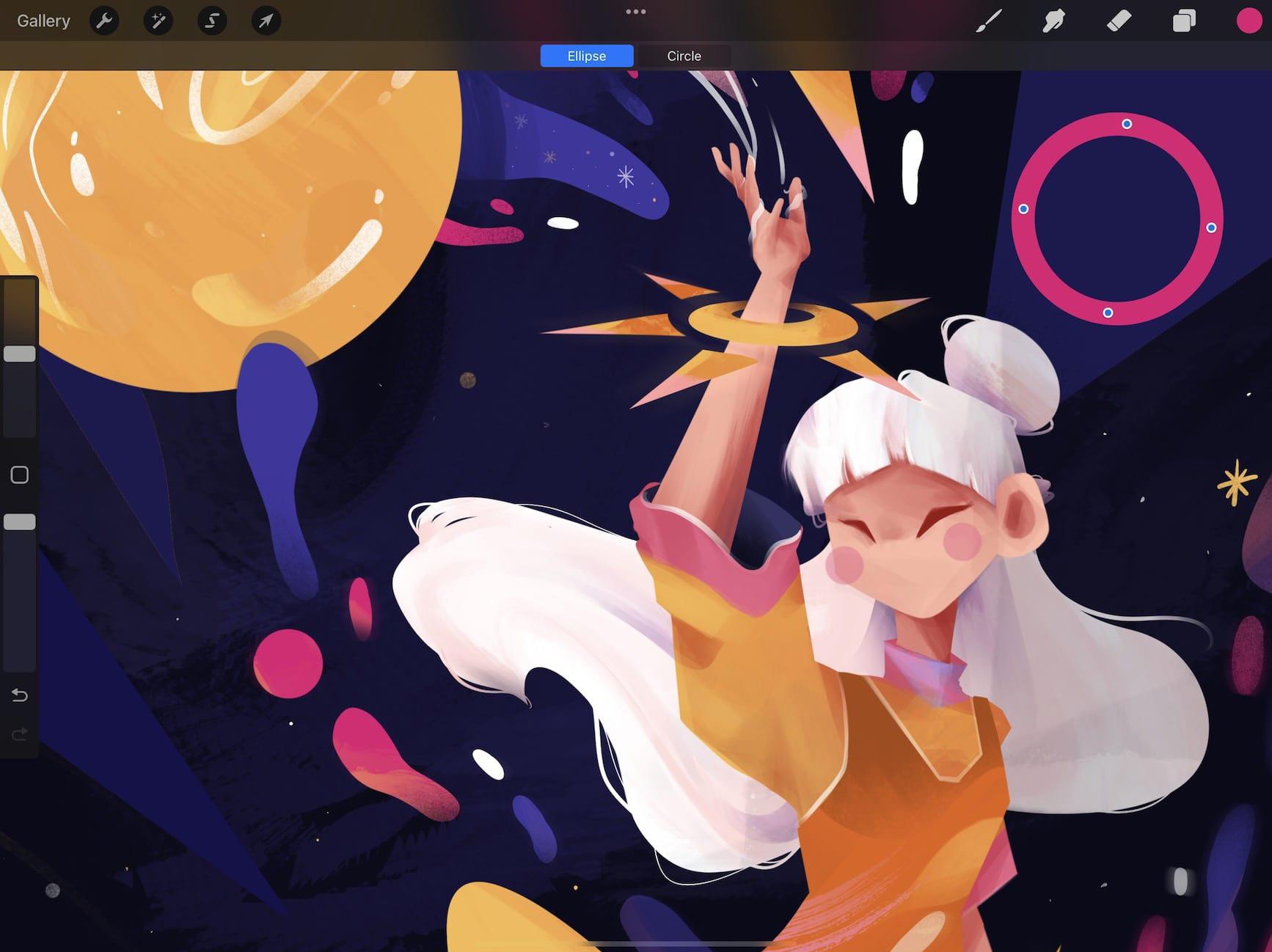Tap the three-dot multitasking menu
Image resolution: width=1272 pixels, height=952 pixels.
click(636, 12)
